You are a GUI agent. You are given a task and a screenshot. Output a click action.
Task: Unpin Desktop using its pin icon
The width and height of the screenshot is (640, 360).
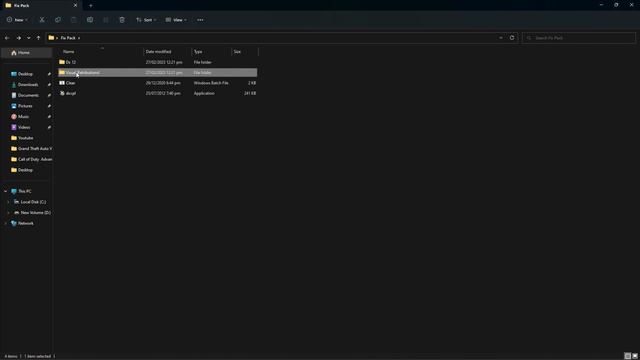(x=49, y=74)
